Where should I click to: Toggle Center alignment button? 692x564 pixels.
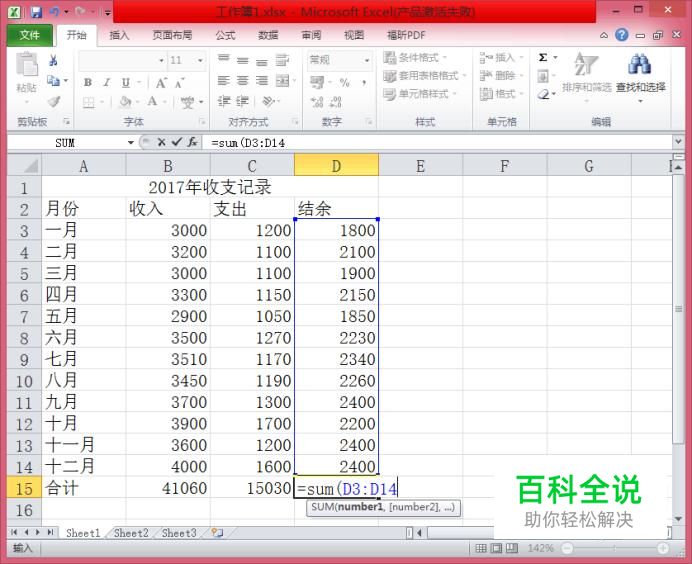click(243, 80)
